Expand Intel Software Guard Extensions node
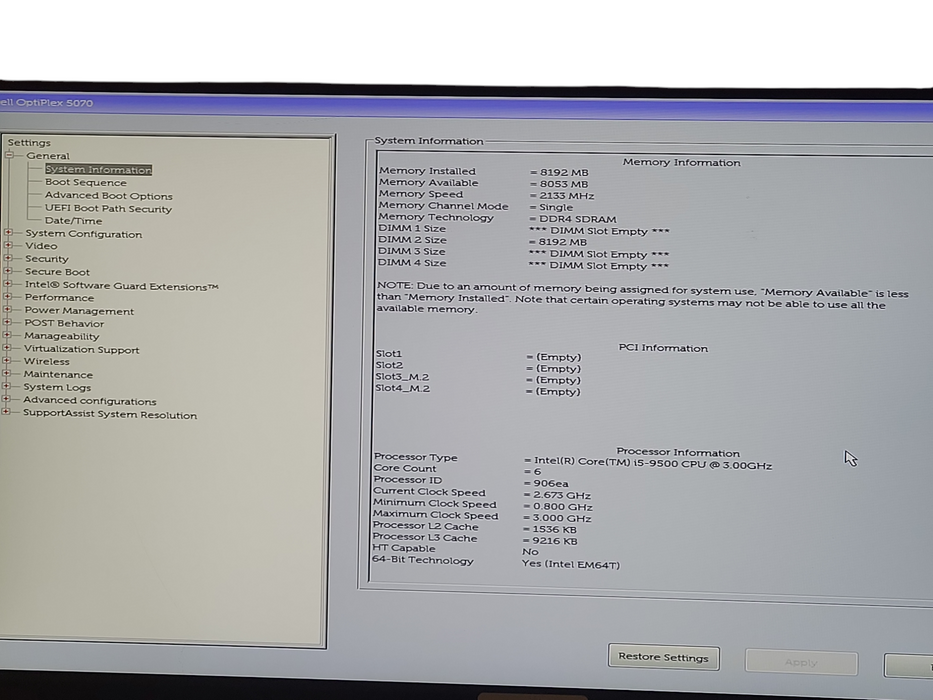This screenshot has width=933, height=700. [8, 285]
